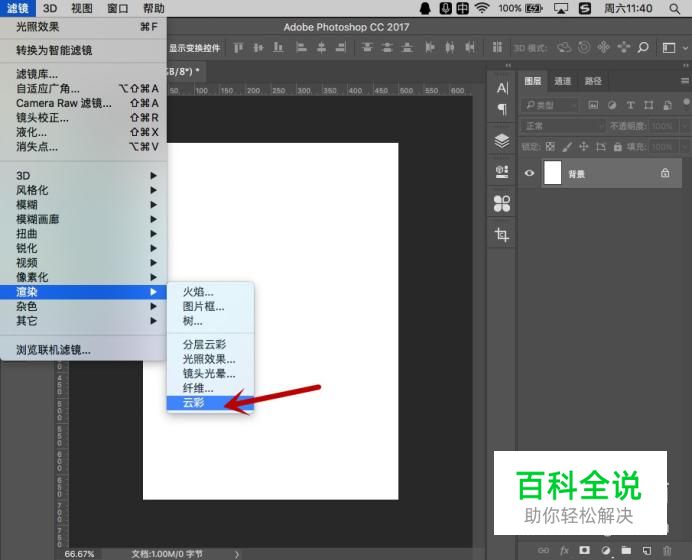Click Align right edges icon
Viewport: 692px width, 560px height.
coord(341,47)
